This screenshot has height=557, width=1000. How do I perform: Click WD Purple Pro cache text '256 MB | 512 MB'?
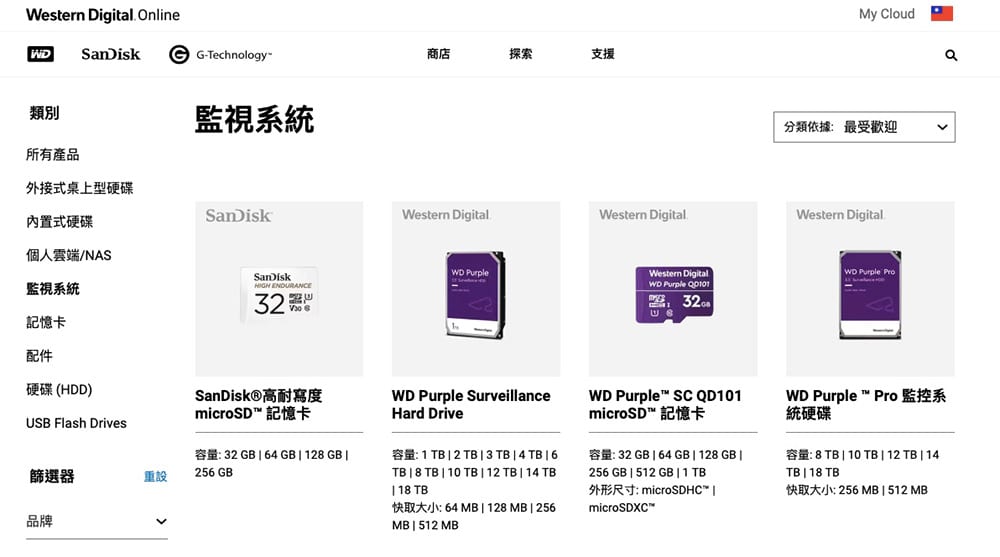pos(883,490)
